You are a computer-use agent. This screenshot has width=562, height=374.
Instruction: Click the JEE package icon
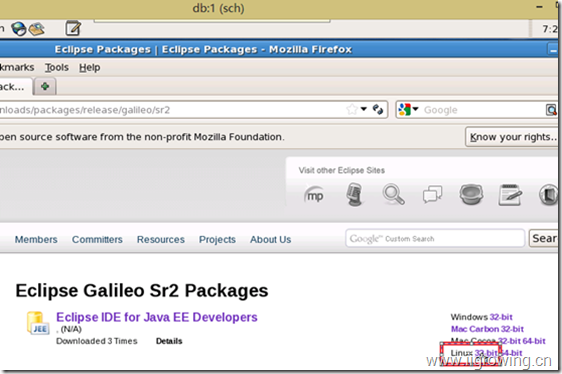38,323
